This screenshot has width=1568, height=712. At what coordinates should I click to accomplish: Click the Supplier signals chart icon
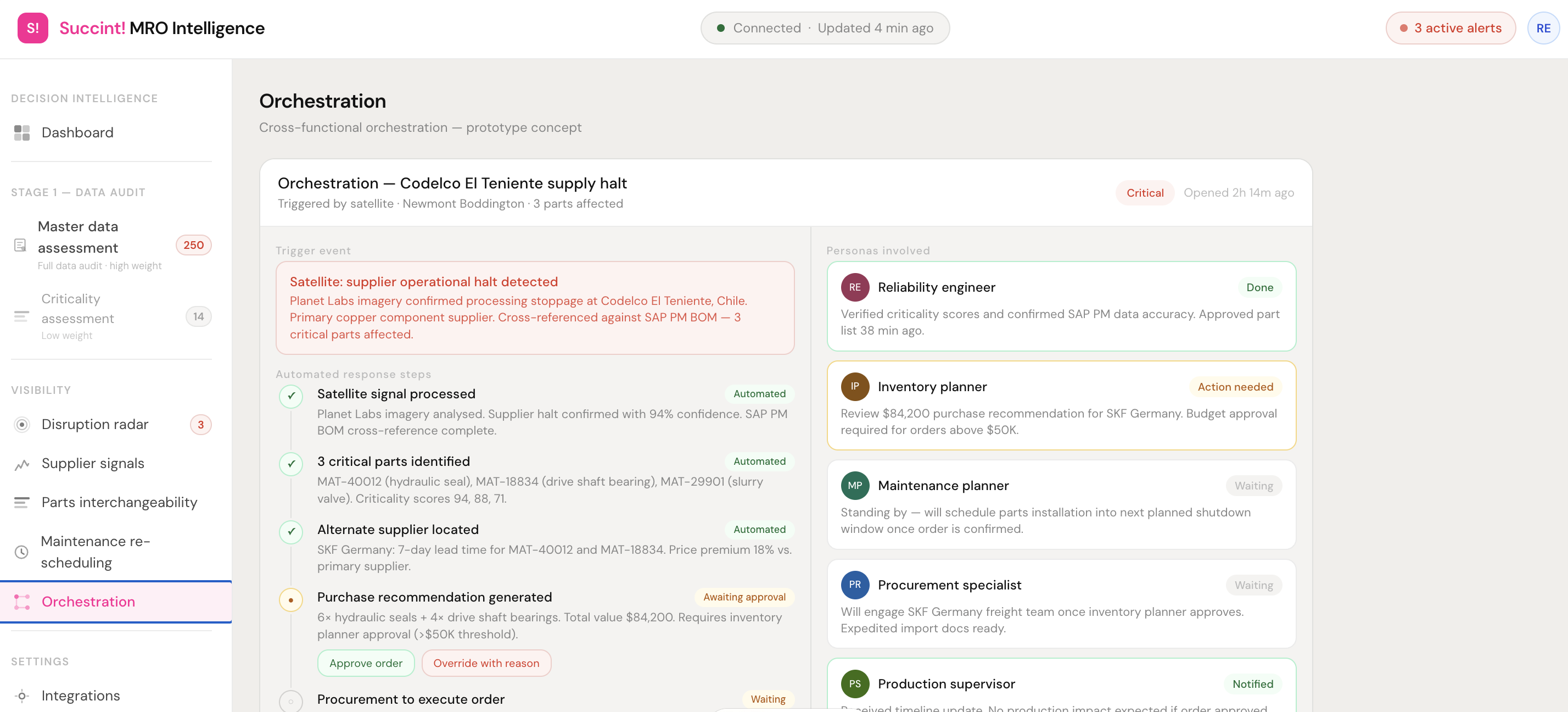pos(22,464)
